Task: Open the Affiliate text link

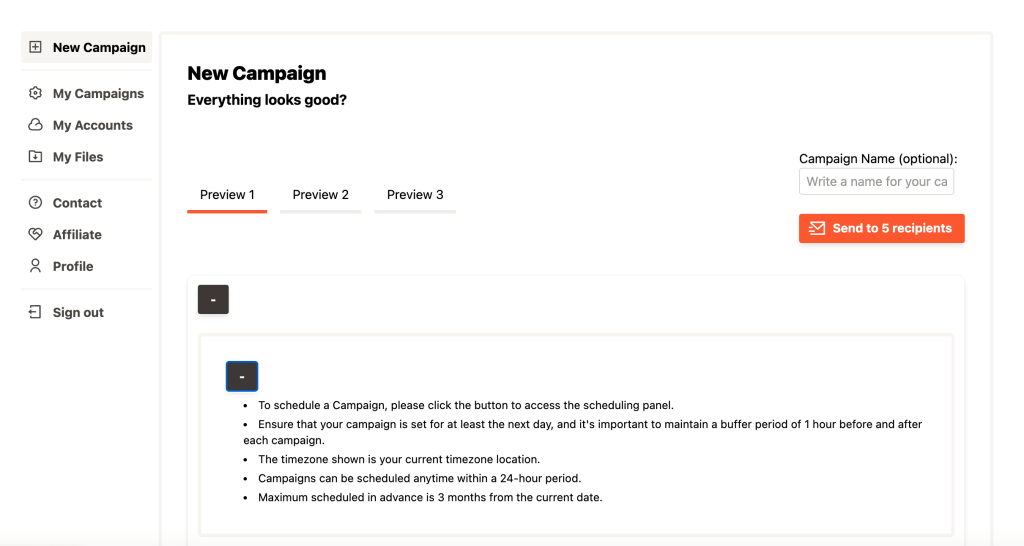Action: coord(77,234)
